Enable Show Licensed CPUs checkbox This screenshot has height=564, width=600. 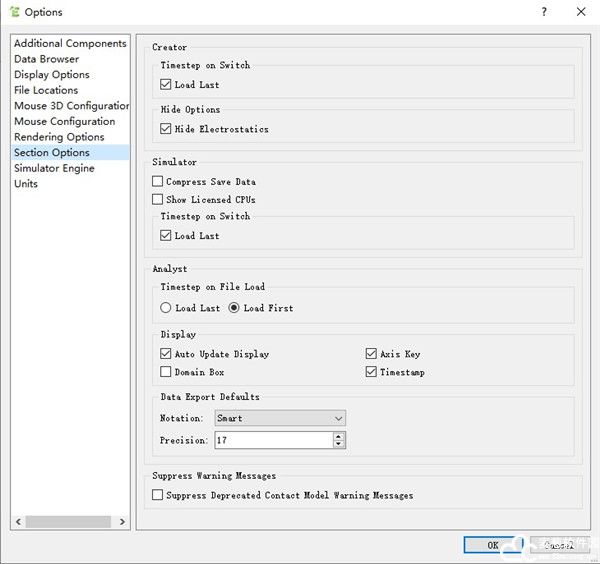coord(158,199)
